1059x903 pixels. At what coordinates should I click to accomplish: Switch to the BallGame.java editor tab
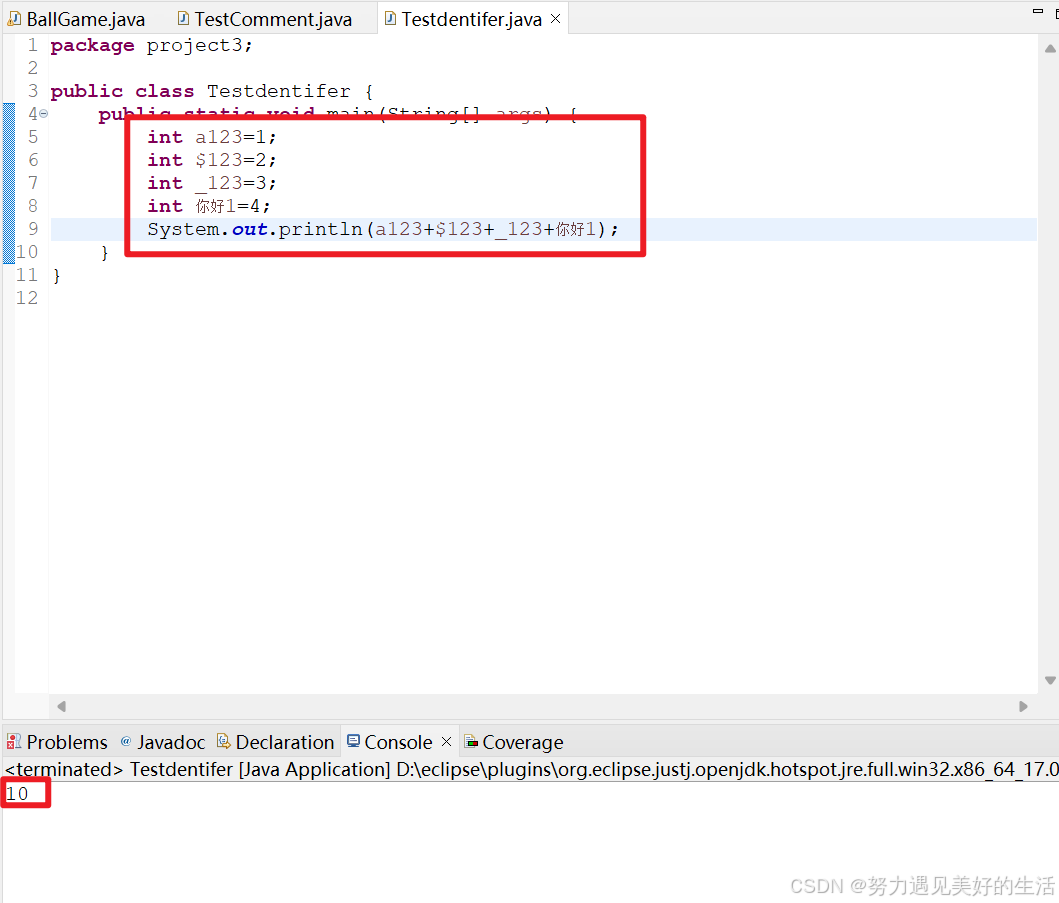point(76,19)
